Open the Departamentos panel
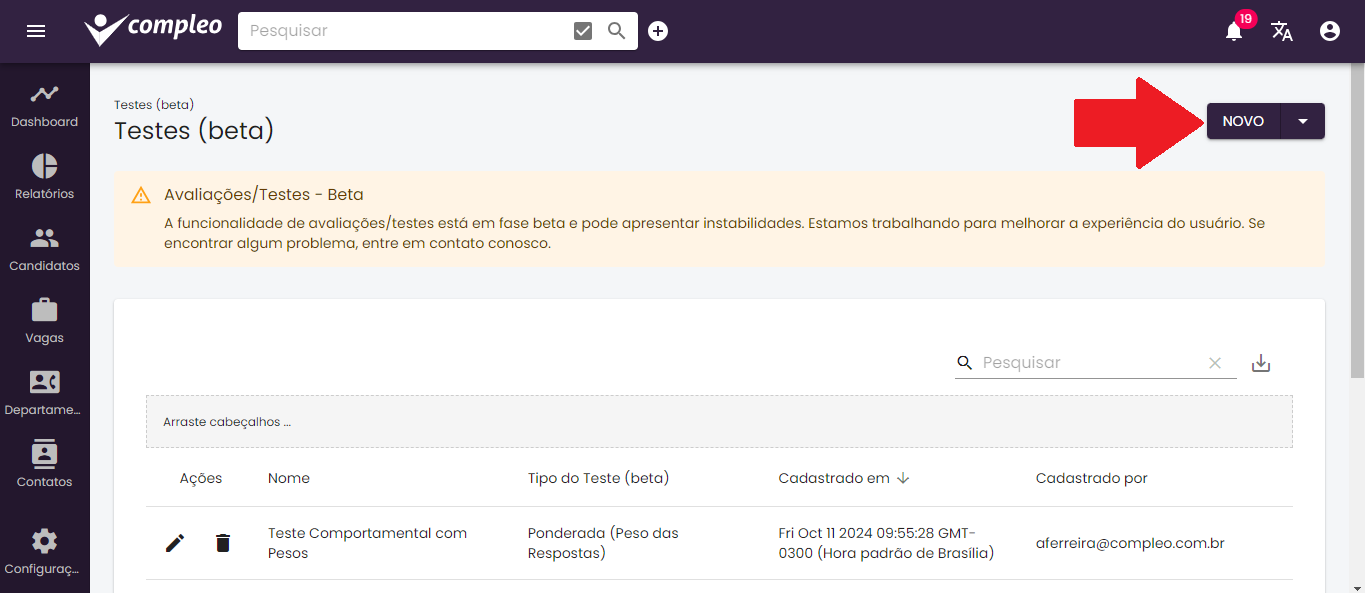Viewport: 1365px width, 593px height. [44, 393]
